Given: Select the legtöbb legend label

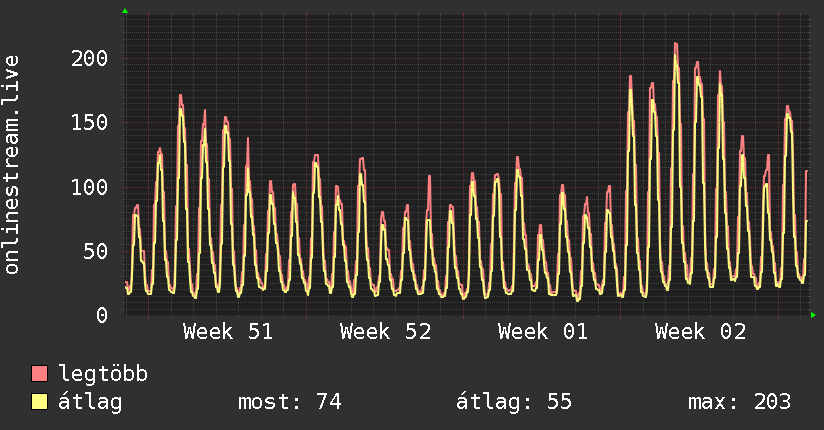Looking at the screenshot, I should click(103, 374).
